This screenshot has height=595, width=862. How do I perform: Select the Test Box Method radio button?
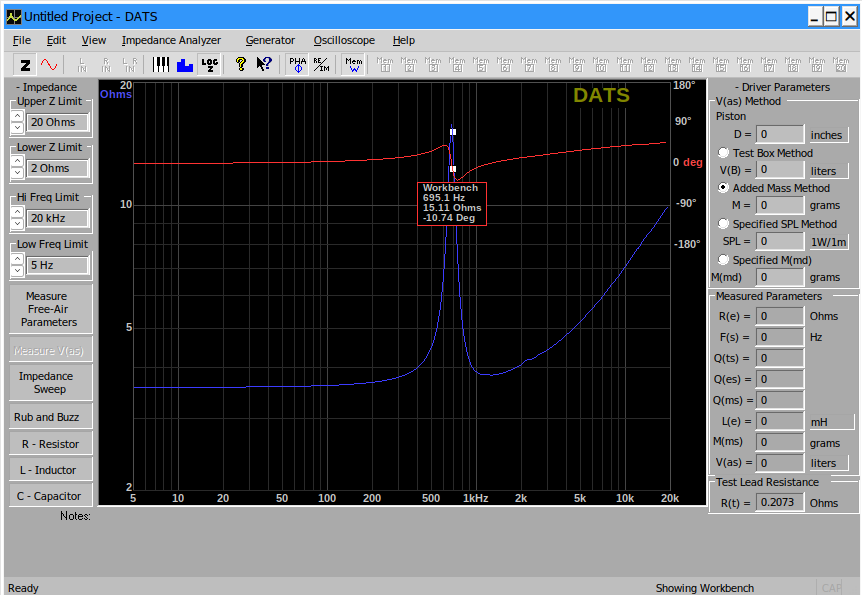point(723,152)
